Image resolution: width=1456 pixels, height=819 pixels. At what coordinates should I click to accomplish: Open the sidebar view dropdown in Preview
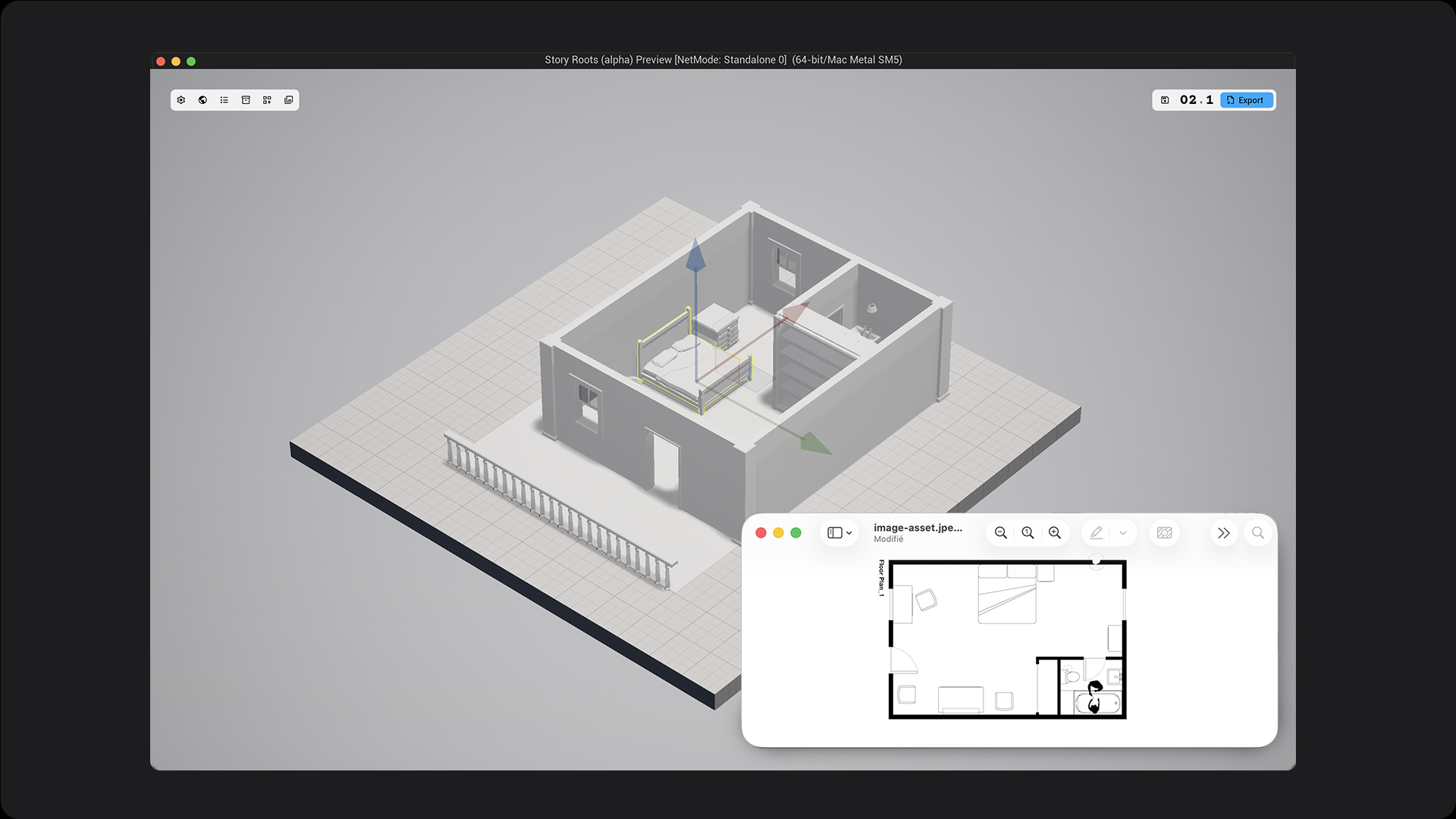pos(839,533)
